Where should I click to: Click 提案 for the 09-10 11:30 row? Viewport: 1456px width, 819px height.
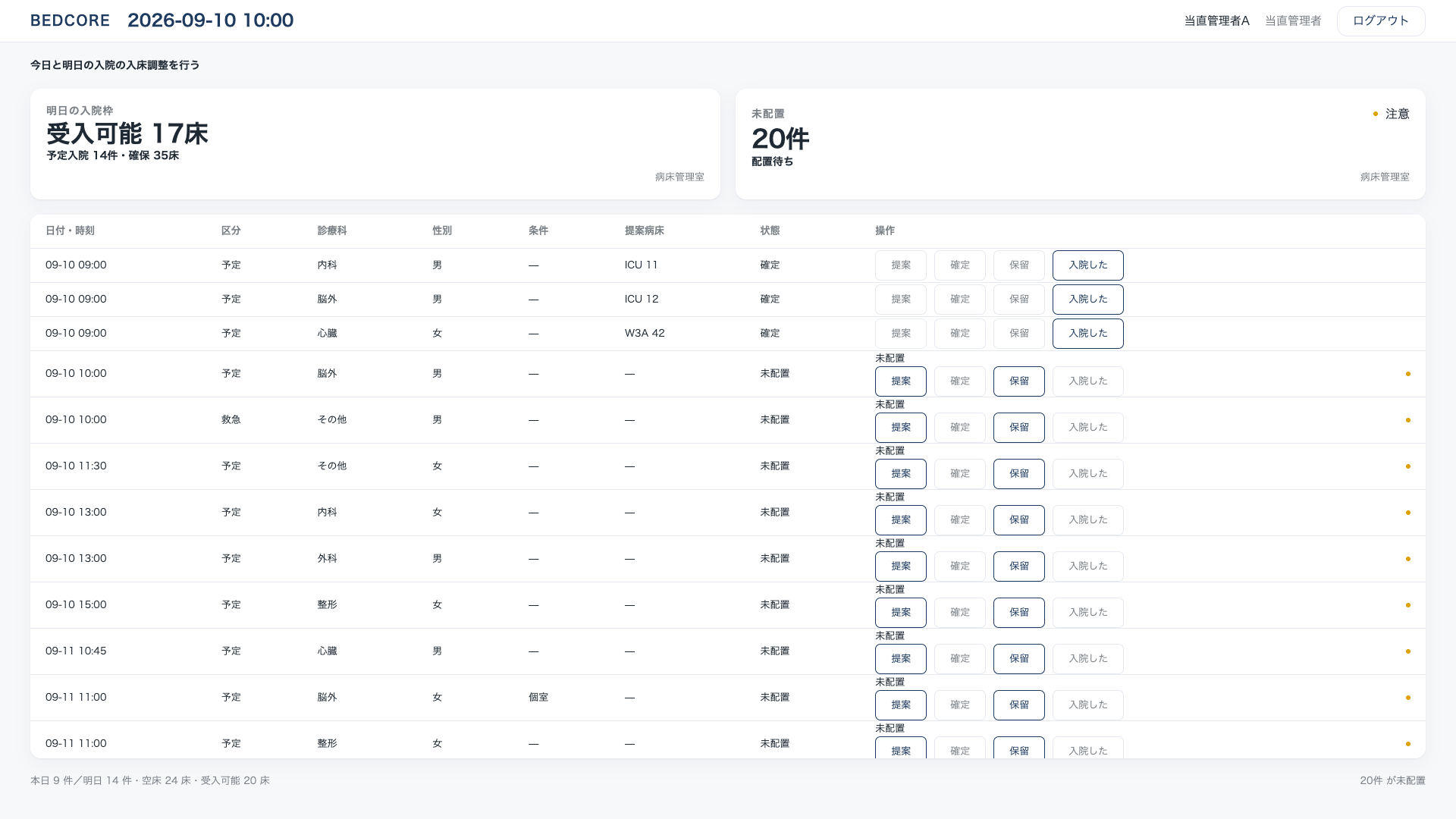click(900, 474)
